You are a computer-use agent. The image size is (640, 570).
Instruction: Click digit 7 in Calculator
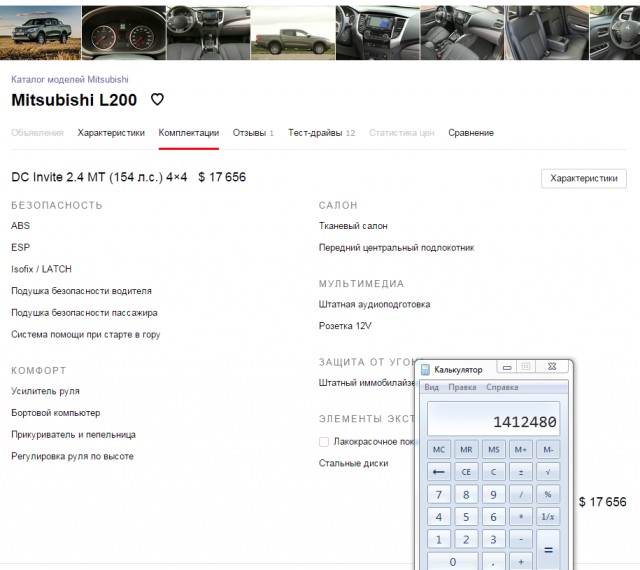439,494
